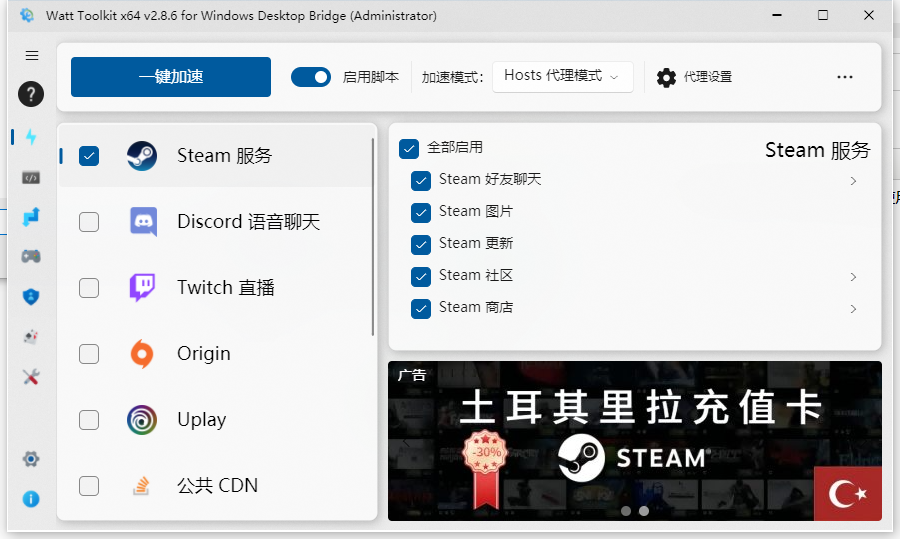This screenshot has width=900, height=539.
Task: Click the 一键加速 button
Action: (x=171, y=77)
